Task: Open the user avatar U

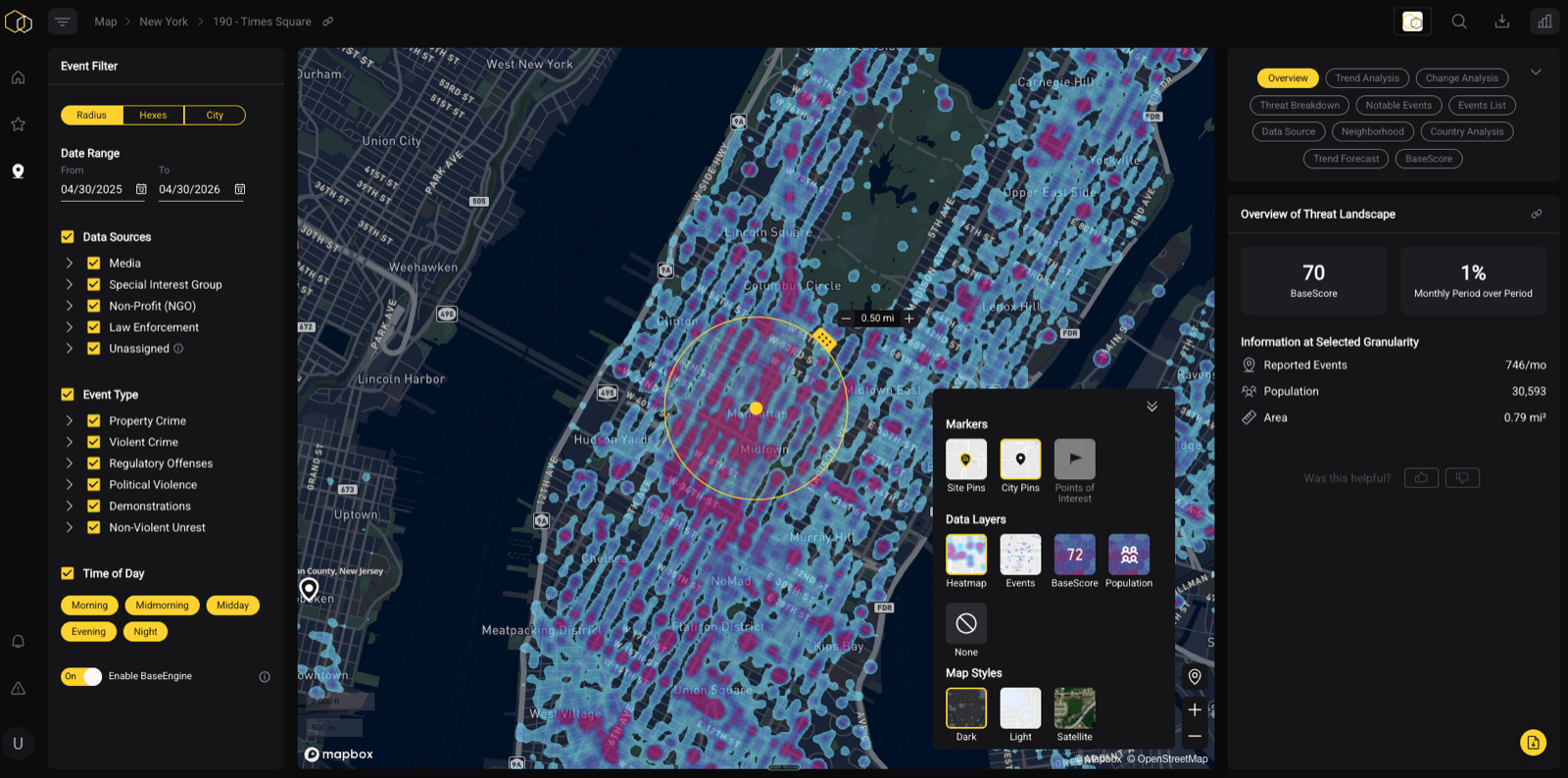Action: point(18,744)
